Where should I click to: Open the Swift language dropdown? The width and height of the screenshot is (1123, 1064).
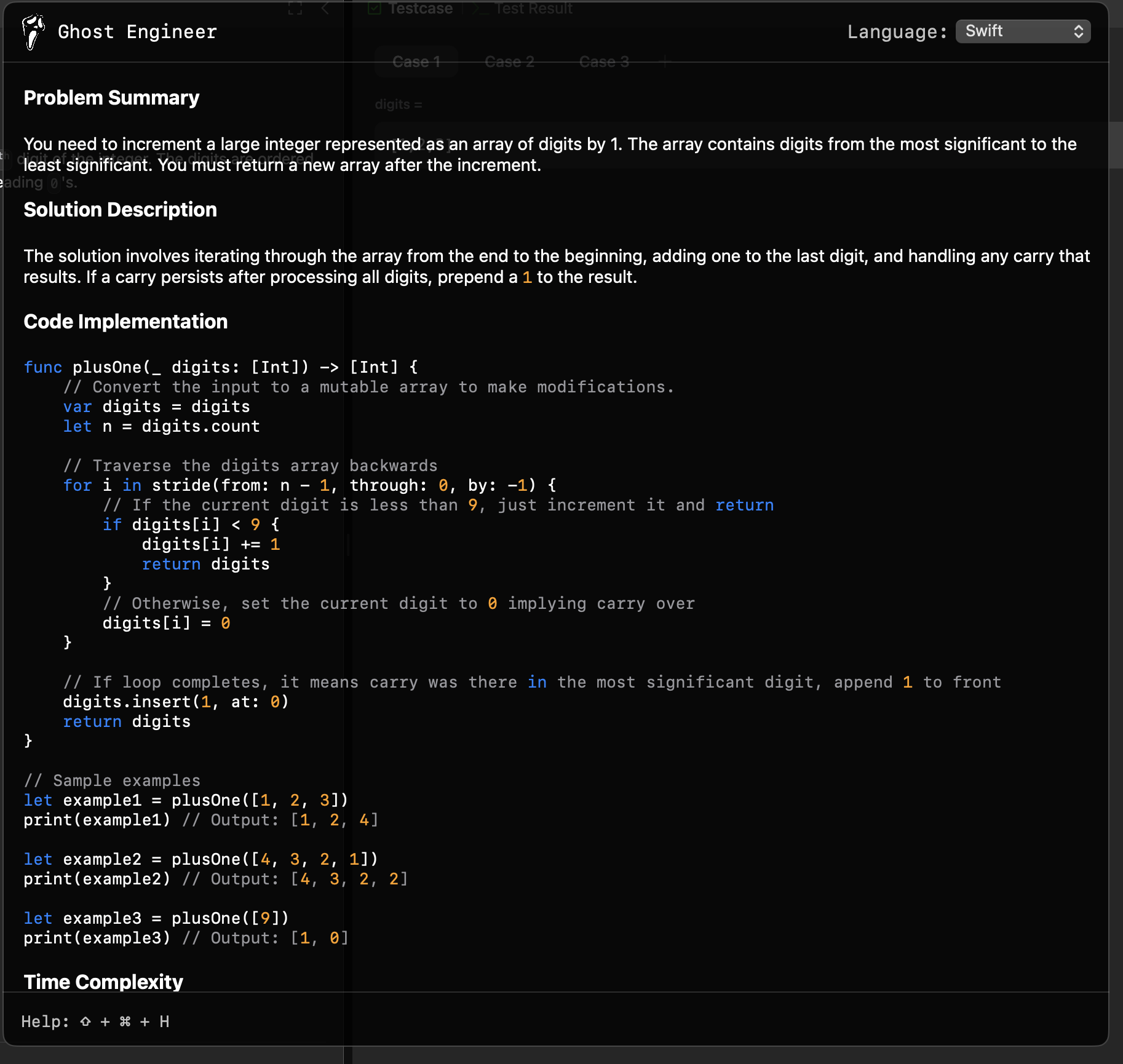(x=1023, y=31)
